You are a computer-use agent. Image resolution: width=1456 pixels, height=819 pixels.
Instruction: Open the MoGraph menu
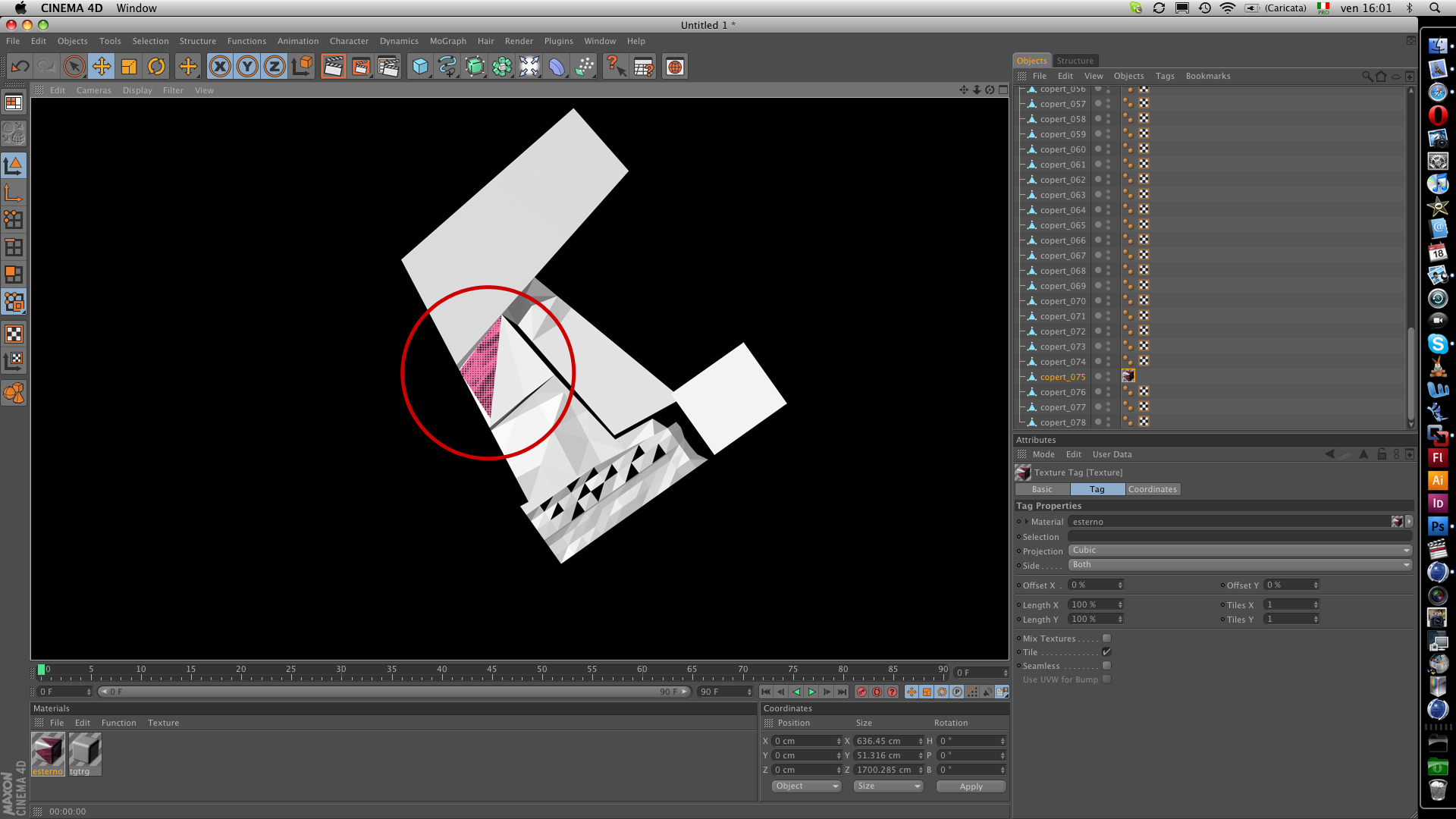coord(447,41)
